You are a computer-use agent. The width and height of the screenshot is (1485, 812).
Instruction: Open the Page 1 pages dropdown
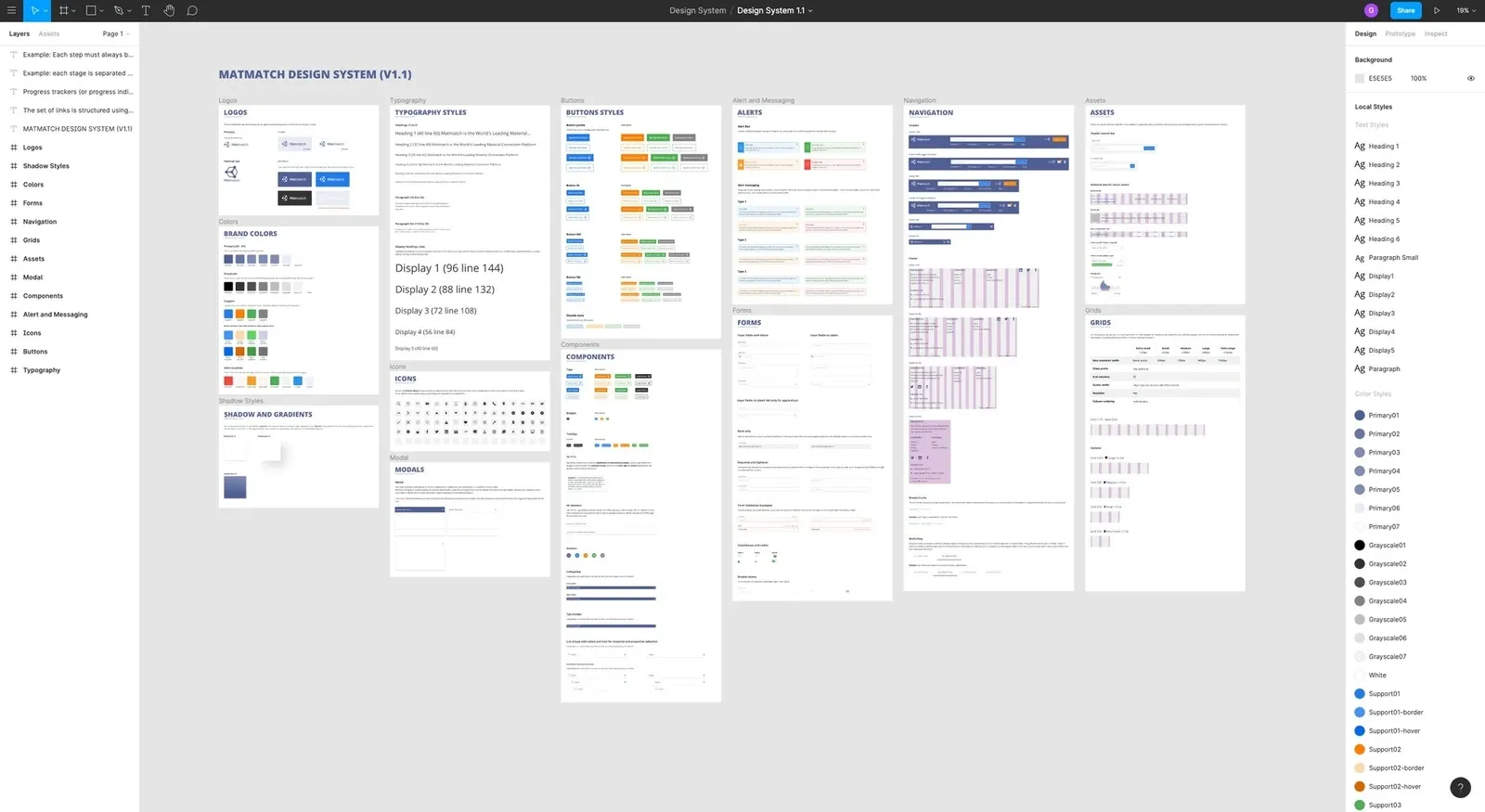115,33
